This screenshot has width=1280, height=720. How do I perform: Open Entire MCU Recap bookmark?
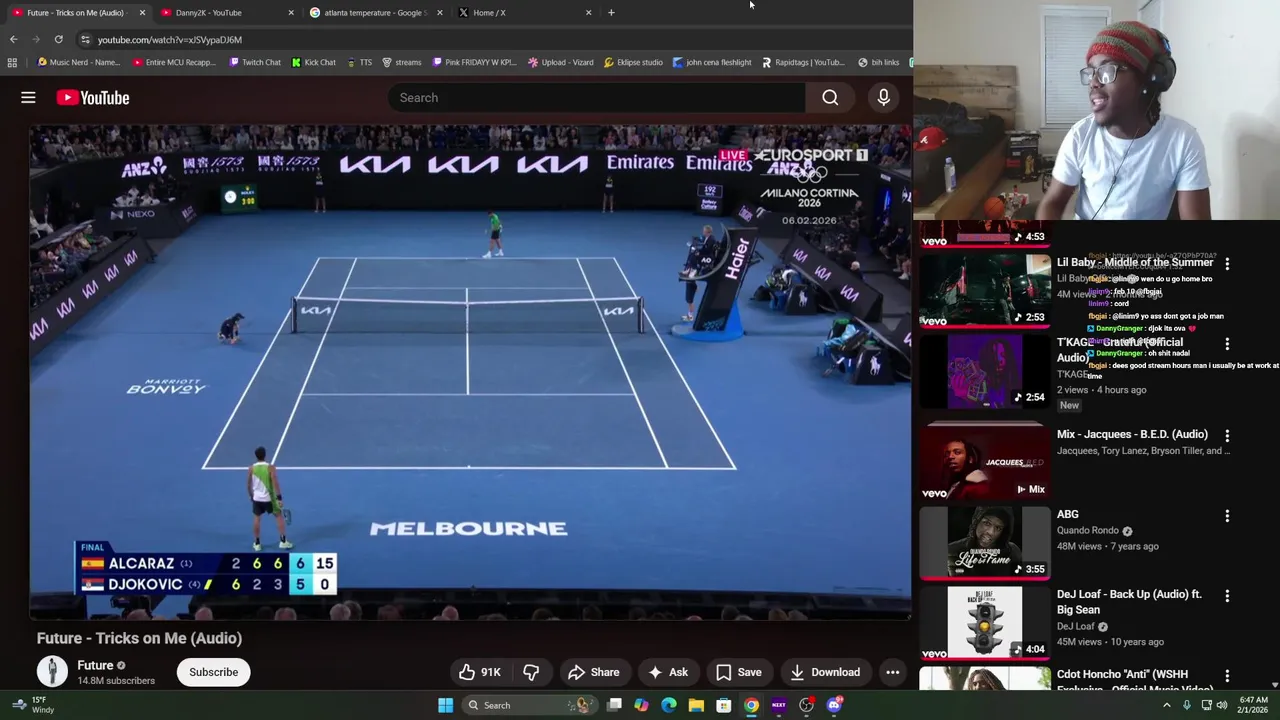click(173, 62)
